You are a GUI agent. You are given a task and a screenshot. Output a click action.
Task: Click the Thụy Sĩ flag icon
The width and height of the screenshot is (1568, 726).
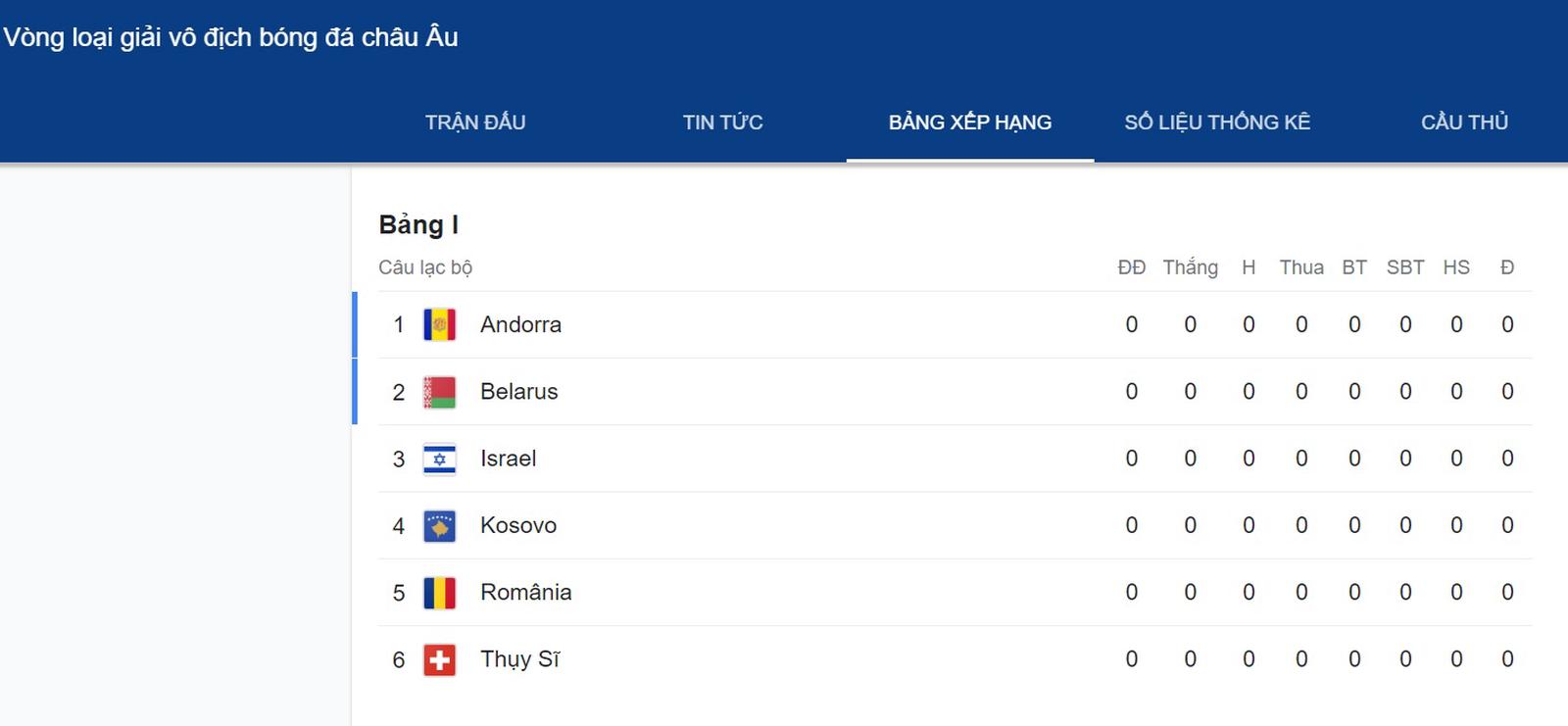pos(439,659)
